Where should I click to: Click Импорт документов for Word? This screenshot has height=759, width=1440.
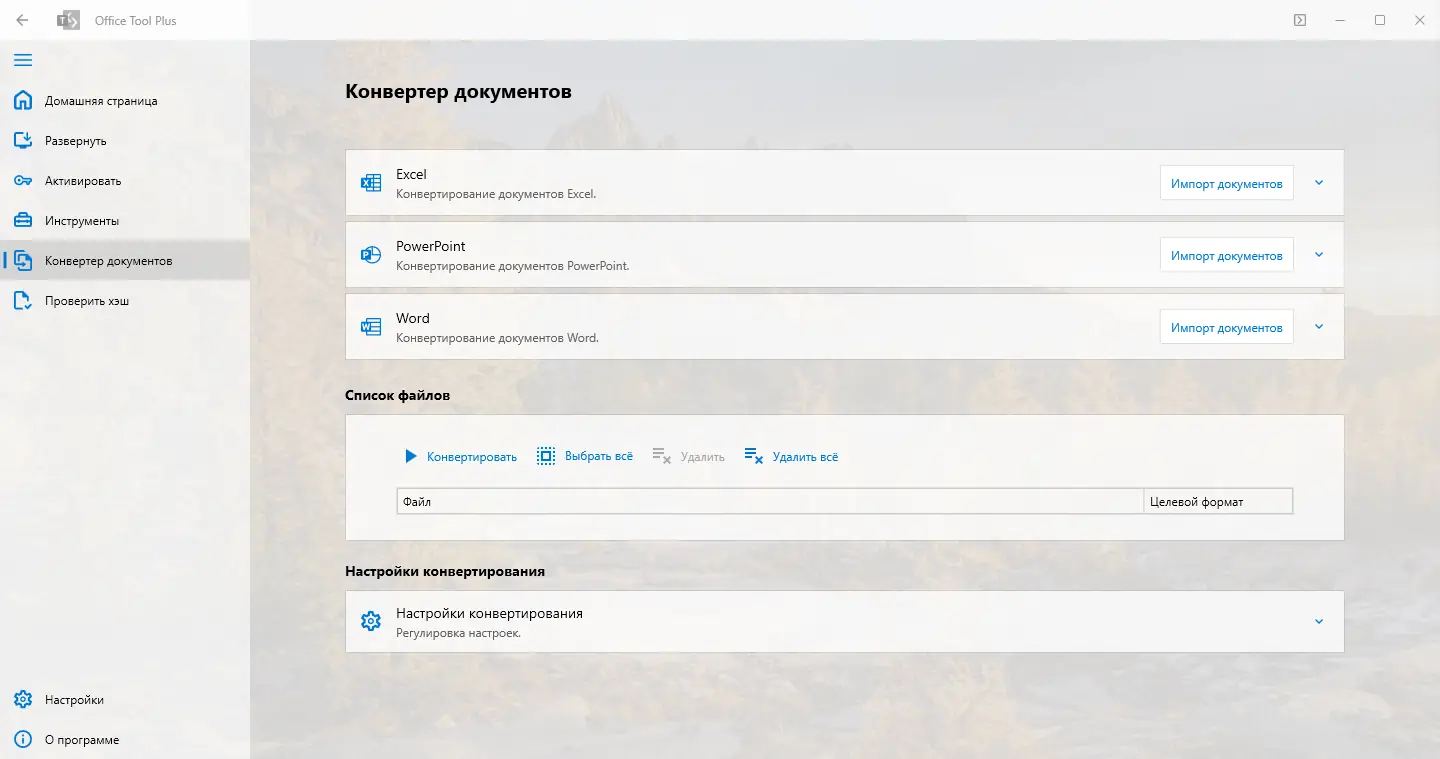[x=1227, y=327]
